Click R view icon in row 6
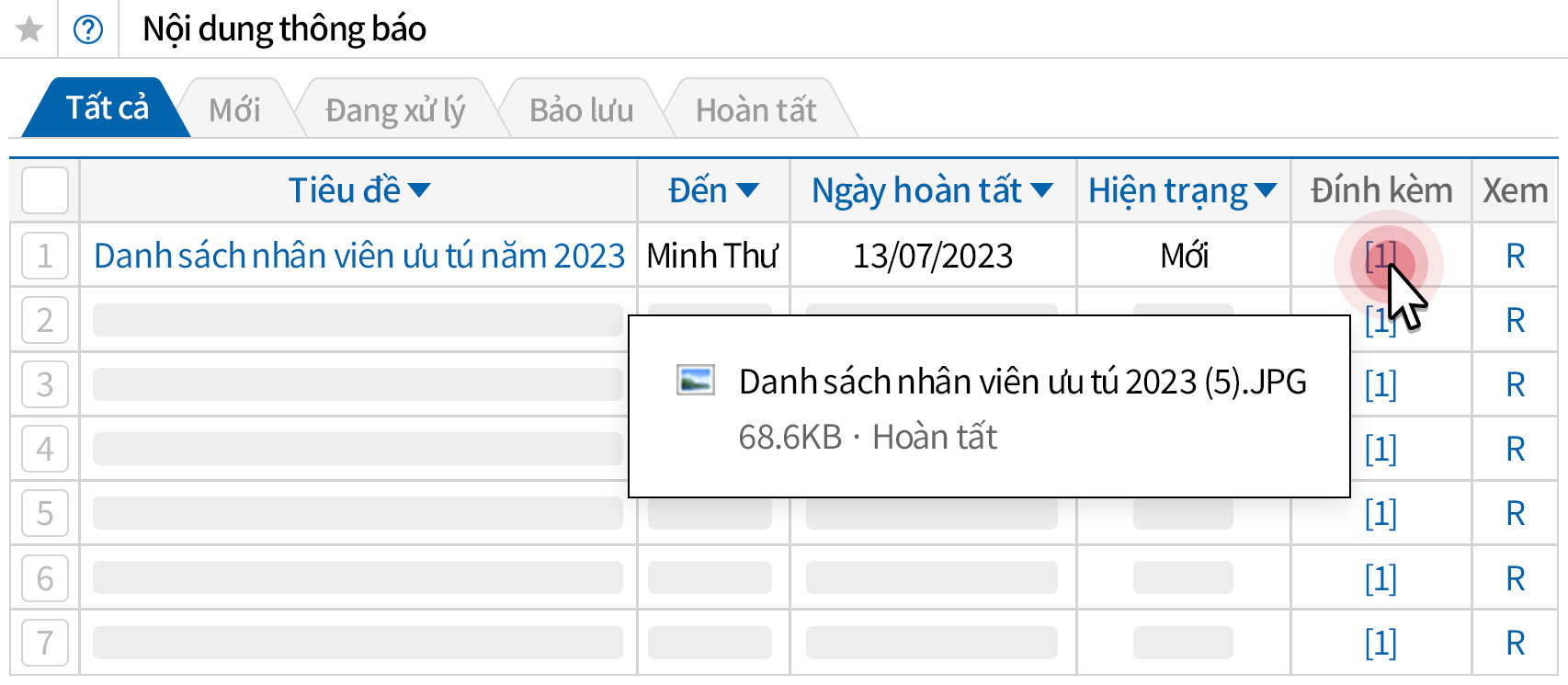 (1515, 578)
